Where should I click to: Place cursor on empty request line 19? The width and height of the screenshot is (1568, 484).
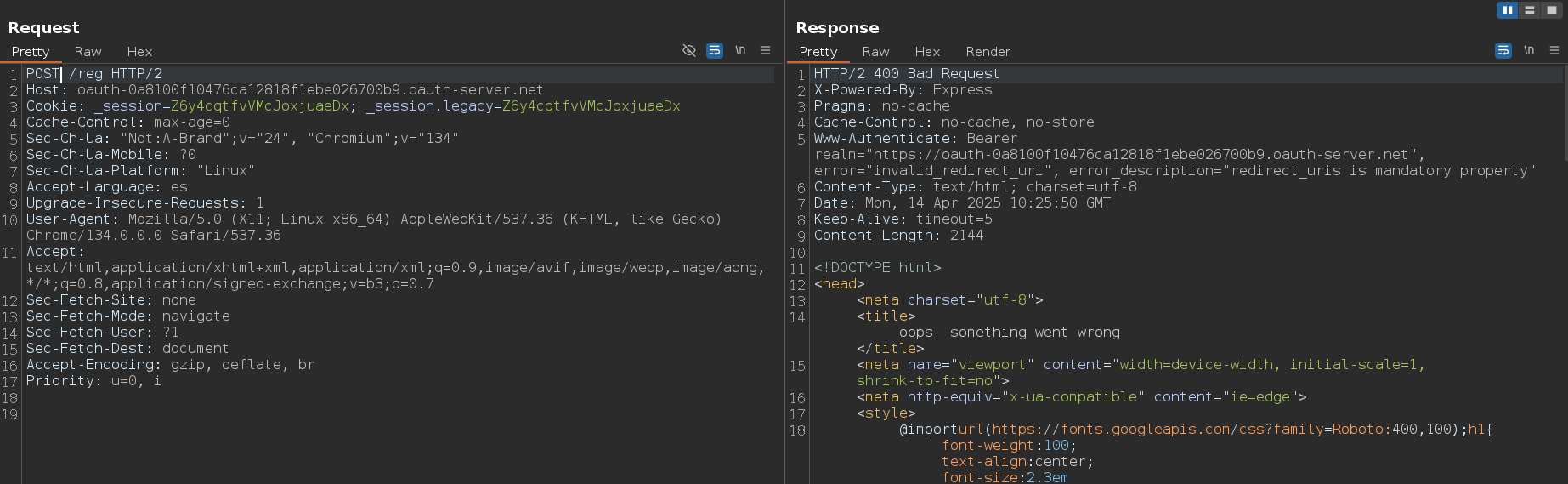pyautogui.click(x=399, y=414)
